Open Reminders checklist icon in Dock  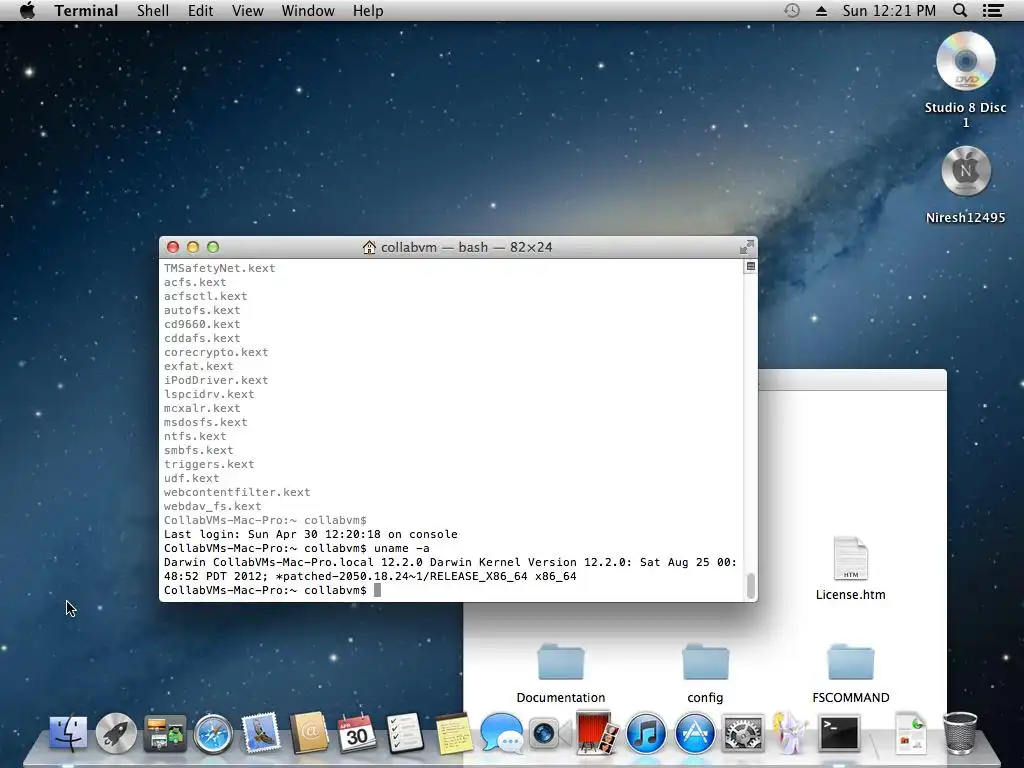pos(405,733)
